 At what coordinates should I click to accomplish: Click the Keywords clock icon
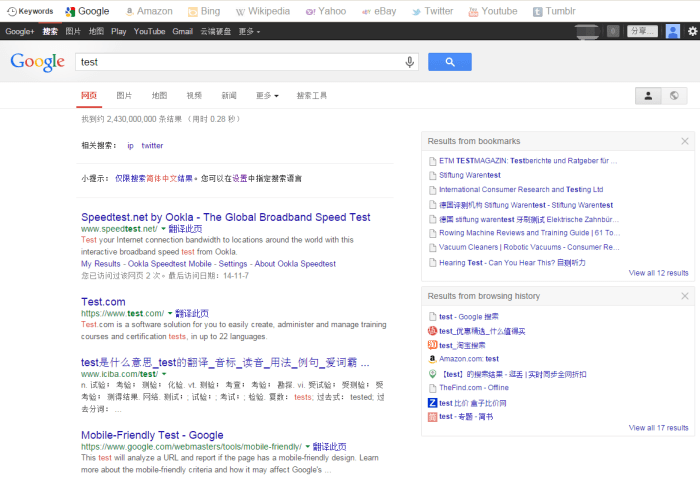(x=12, y=11)
